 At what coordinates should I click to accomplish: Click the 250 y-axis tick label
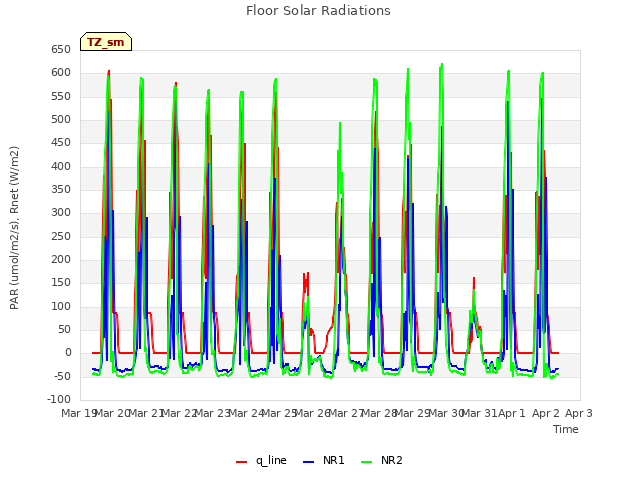pyautogui.click(x=61, y=236)
